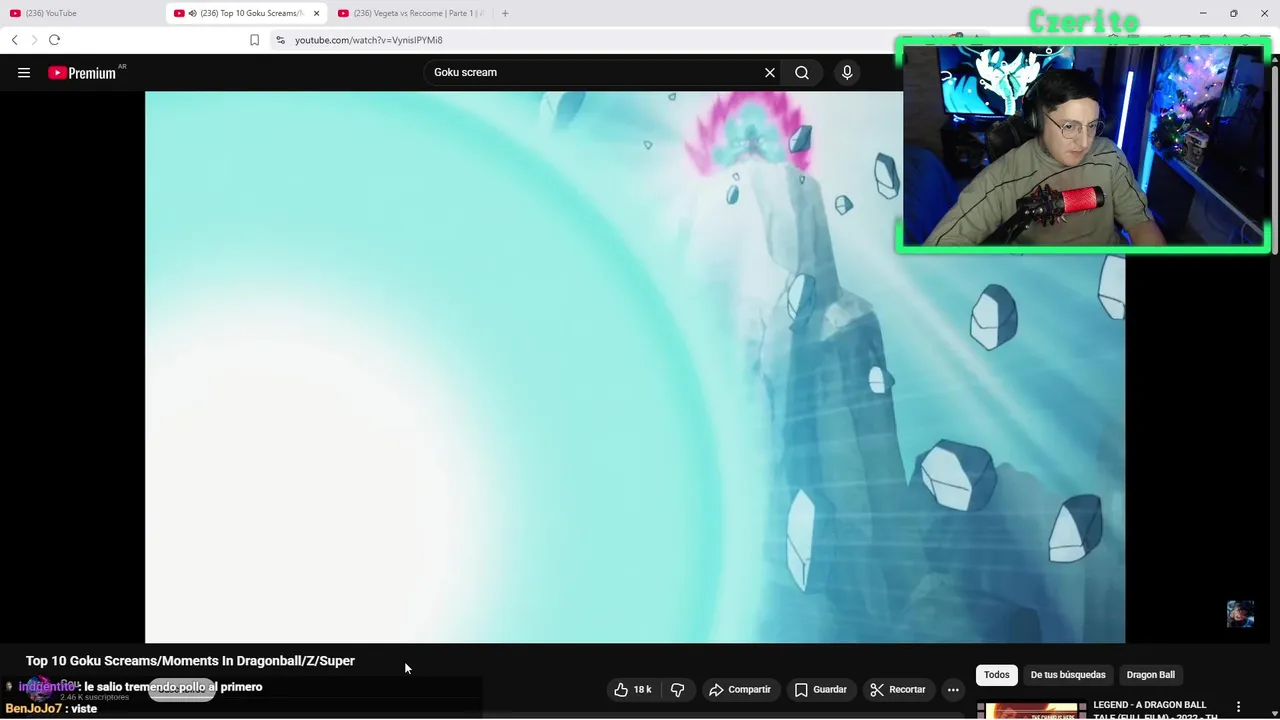Click the video title Top 10 Goku Screams/Moments
The image size is (1280, 720).
[x=190, y=661]
